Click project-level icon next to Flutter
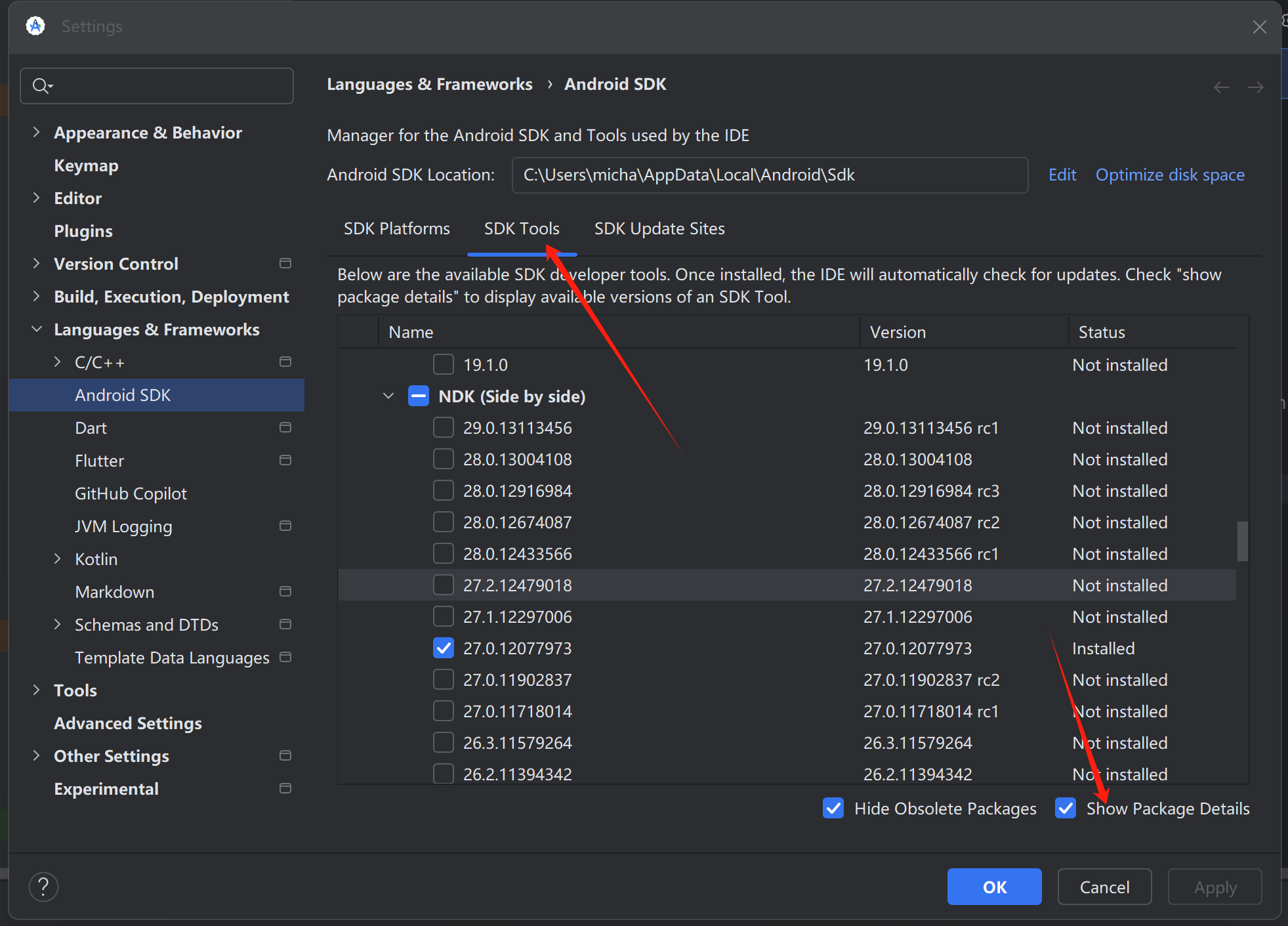This screenshot has width=1288, height=926. click(x=285, y=460)
